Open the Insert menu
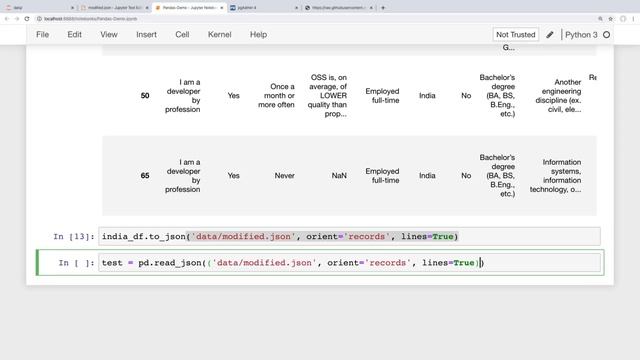Image resolution: width=640 pixels, height=360 pixels. pyautogui.click(x=147, y=35)
